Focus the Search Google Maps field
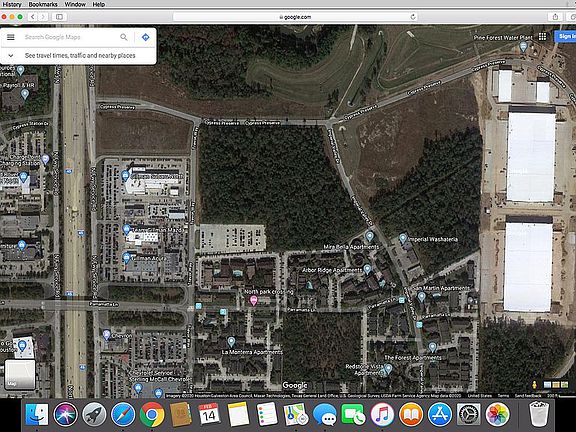Viewport: 576px width, 432px height. coord(70,37)
